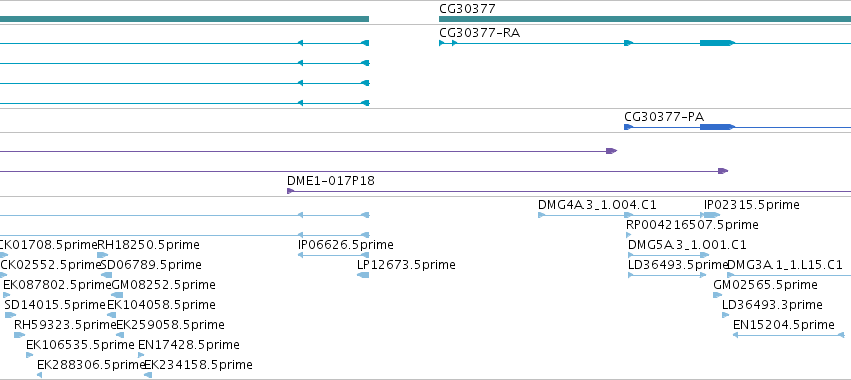The width and height of the screenshot is (851, 380).
Task: Select the EN15204.5prime EST line
Action: (x=789, y=335)
